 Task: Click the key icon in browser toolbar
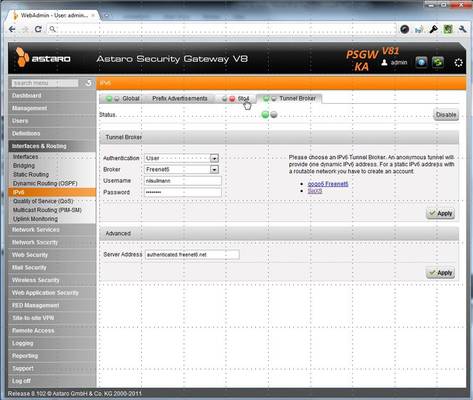tap(433, 29)
